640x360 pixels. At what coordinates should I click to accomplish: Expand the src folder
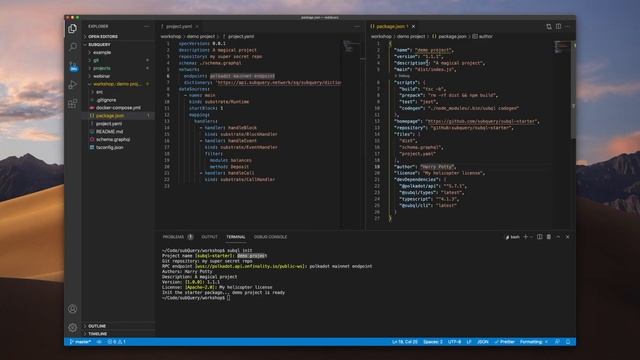tap(99, 92)
